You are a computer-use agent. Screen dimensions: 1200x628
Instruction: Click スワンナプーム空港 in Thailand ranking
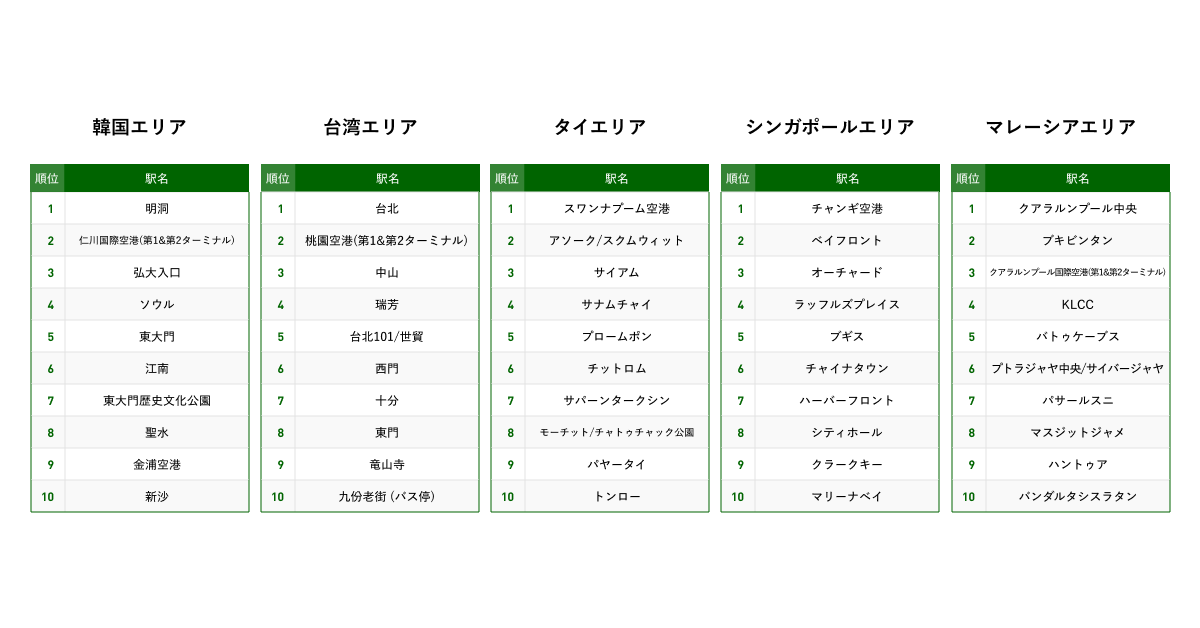pyautogui.click(x=617, y=209)
